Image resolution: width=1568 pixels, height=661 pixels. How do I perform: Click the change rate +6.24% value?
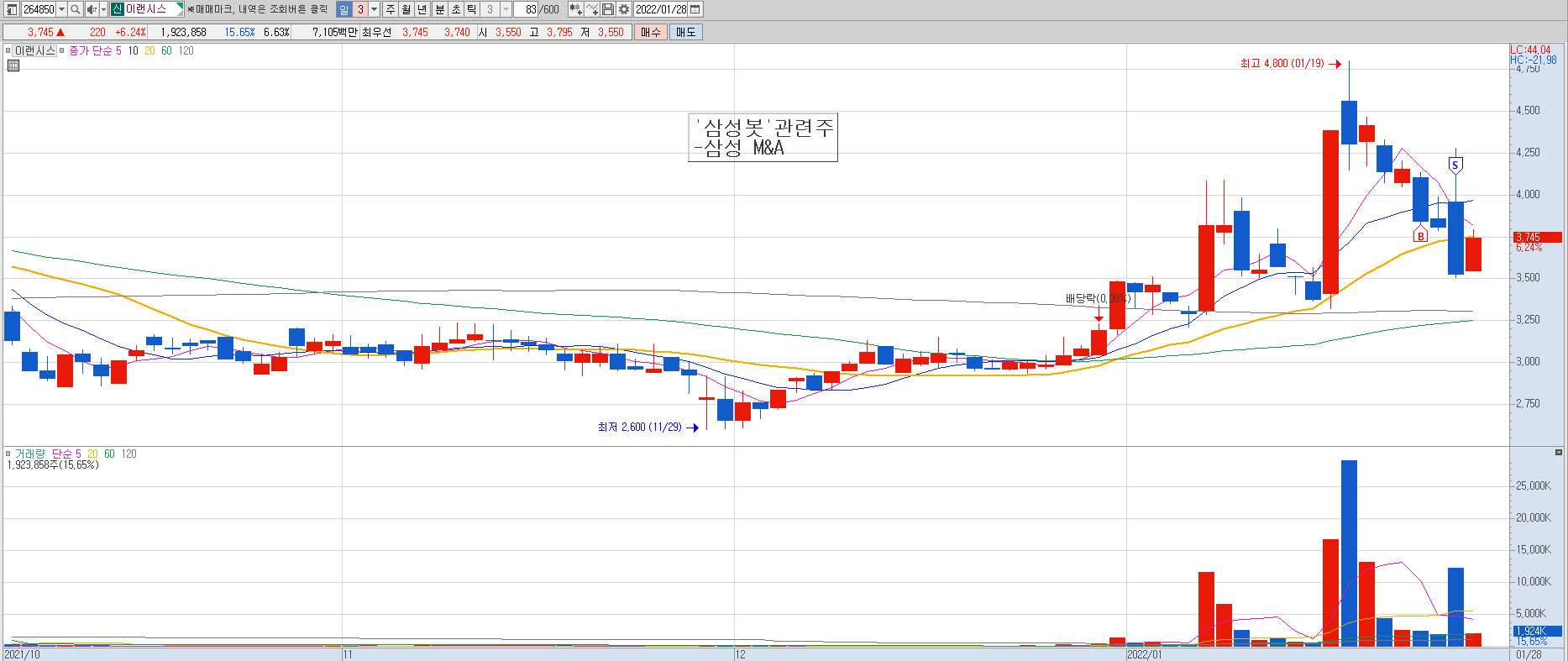(x=130, y=32)
